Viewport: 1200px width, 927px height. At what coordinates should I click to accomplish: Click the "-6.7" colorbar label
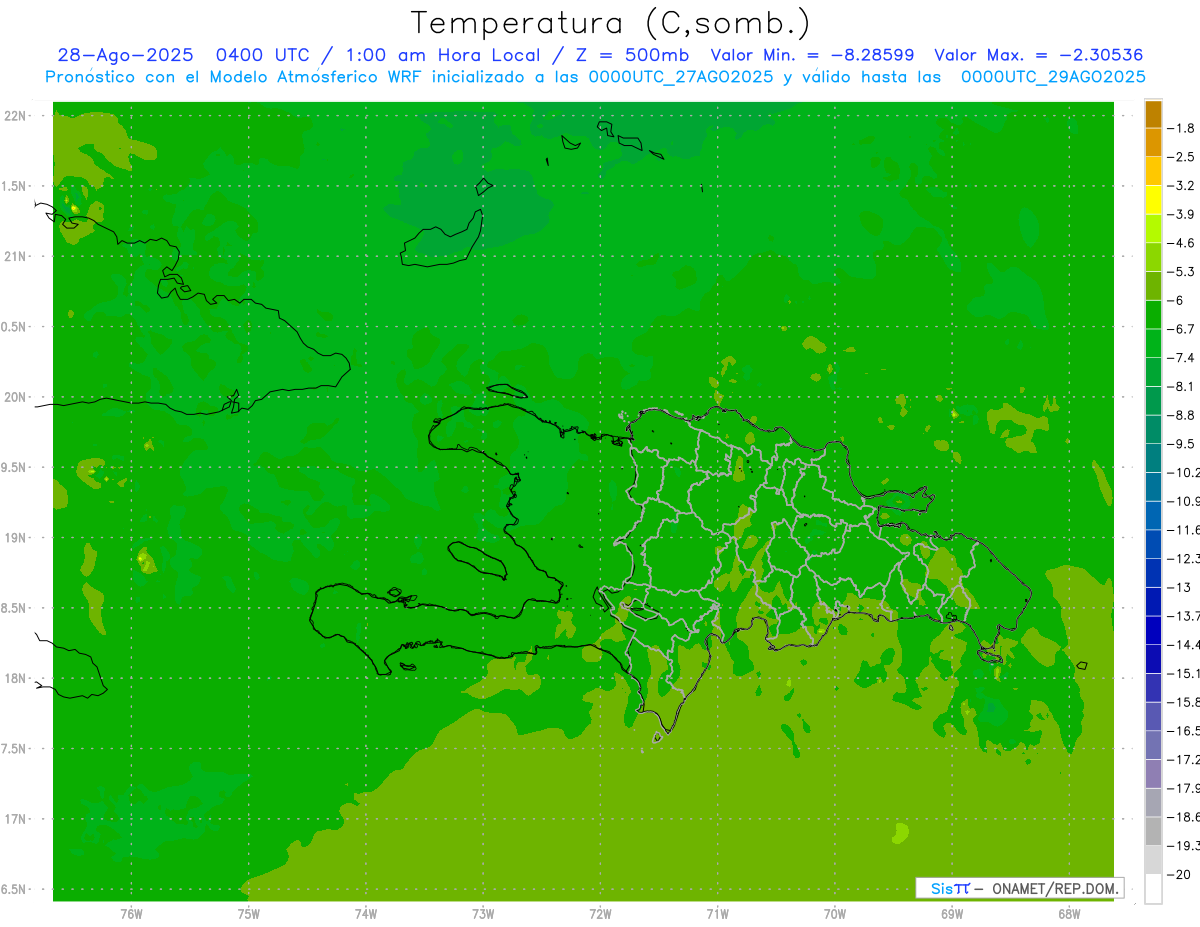(x=1181, y=329)
